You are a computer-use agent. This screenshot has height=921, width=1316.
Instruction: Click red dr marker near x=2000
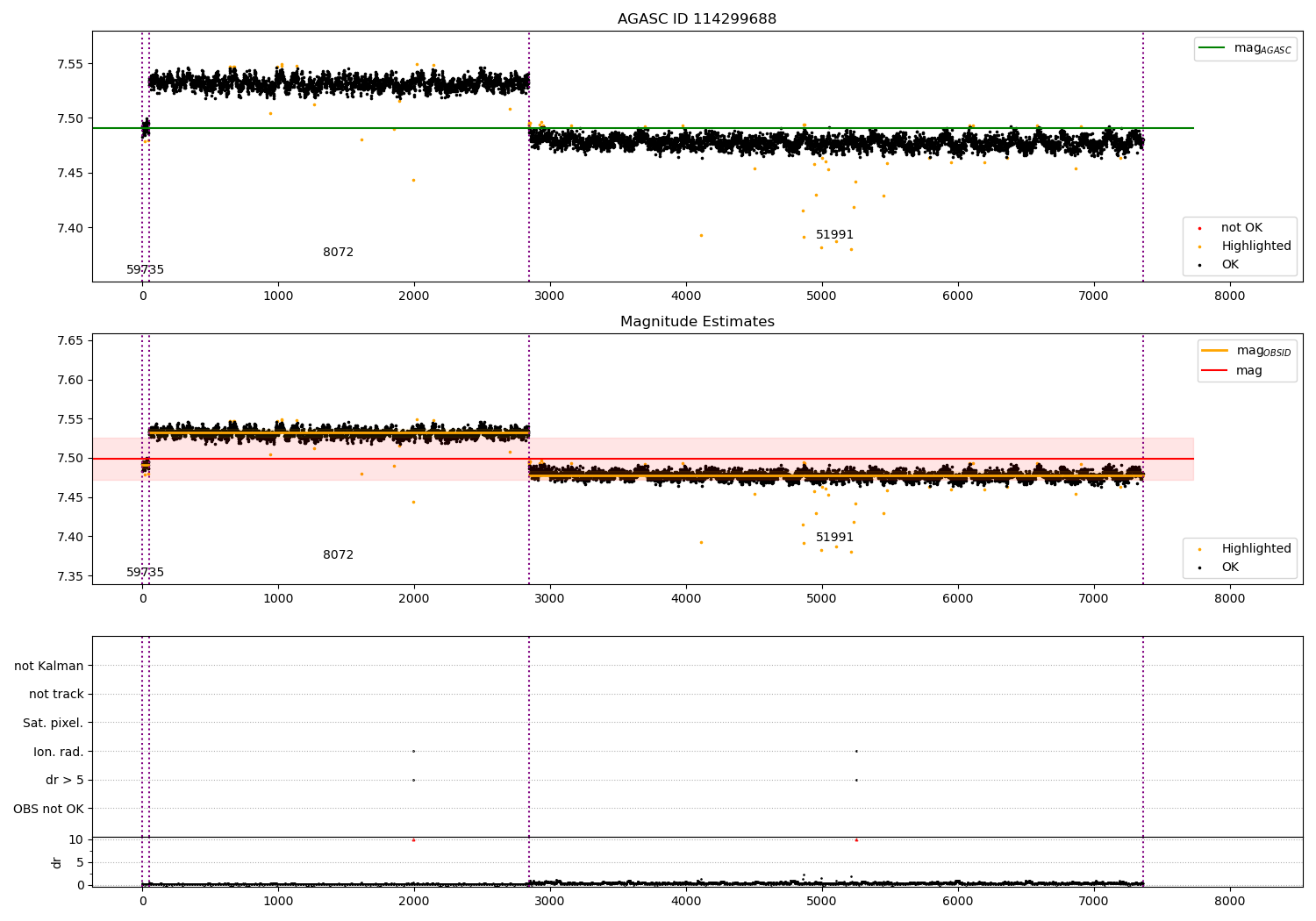click(413, 839)
